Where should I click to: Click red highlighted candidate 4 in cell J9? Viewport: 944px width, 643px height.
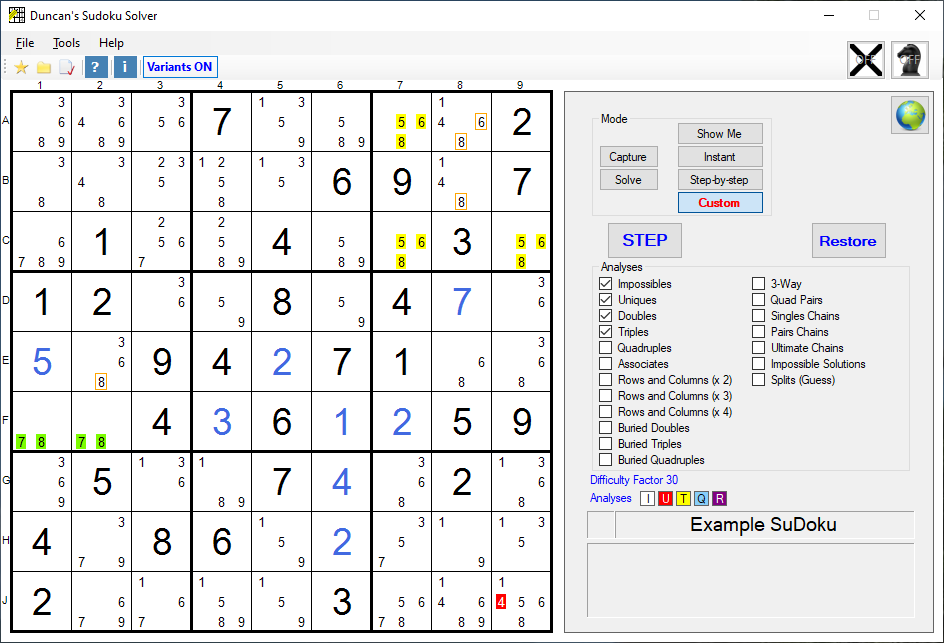501,601
